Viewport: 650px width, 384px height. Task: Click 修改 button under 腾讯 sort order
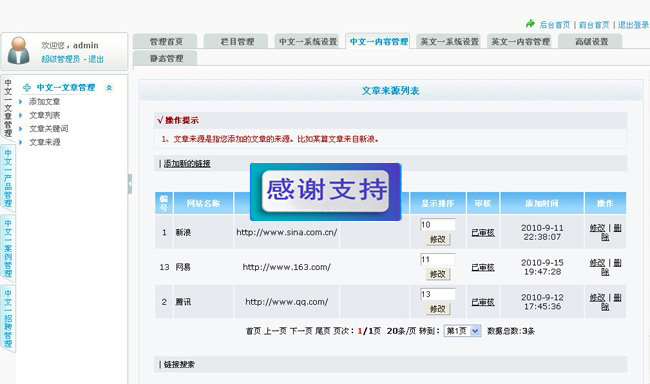click(x=438, y=309)
